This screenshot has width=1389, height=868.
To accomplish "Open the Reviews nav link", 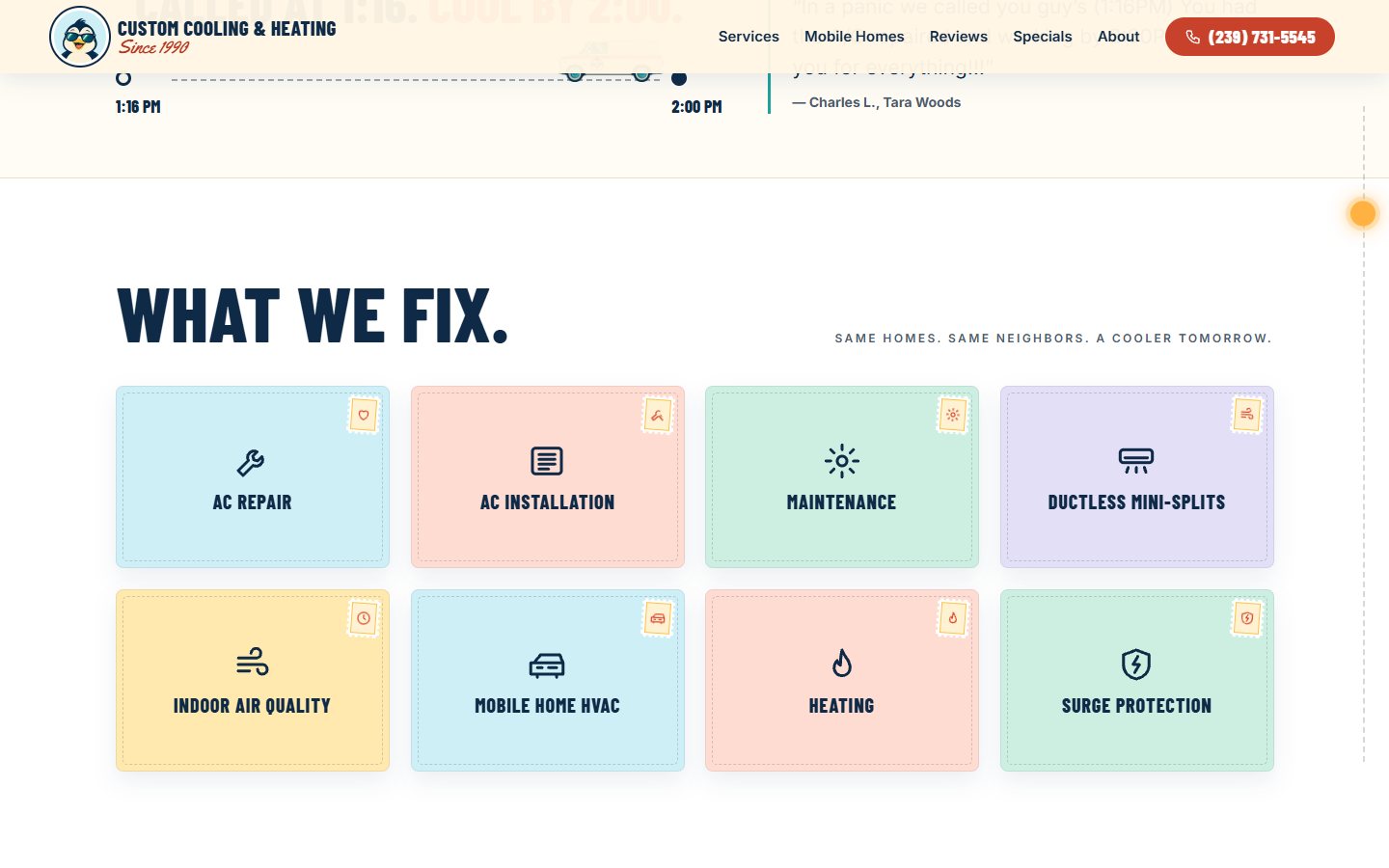I will [x=959, y=37].
